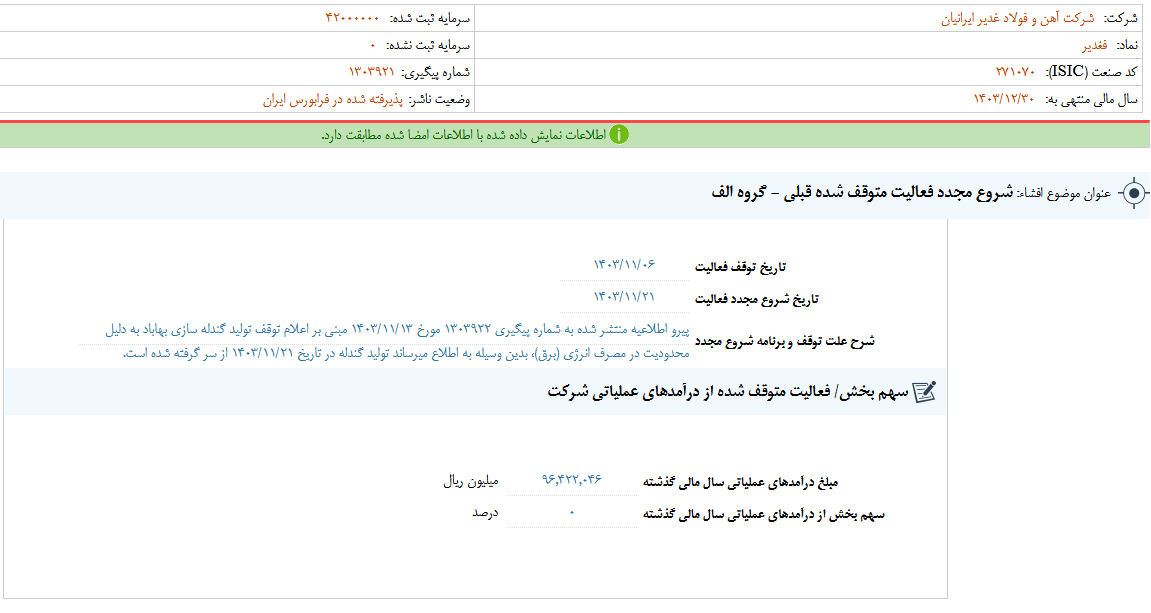Click the notepad-pencil icon next to سهم بخش section
The height and width of the screenshot is (613, 1151).
click(925, 394)
